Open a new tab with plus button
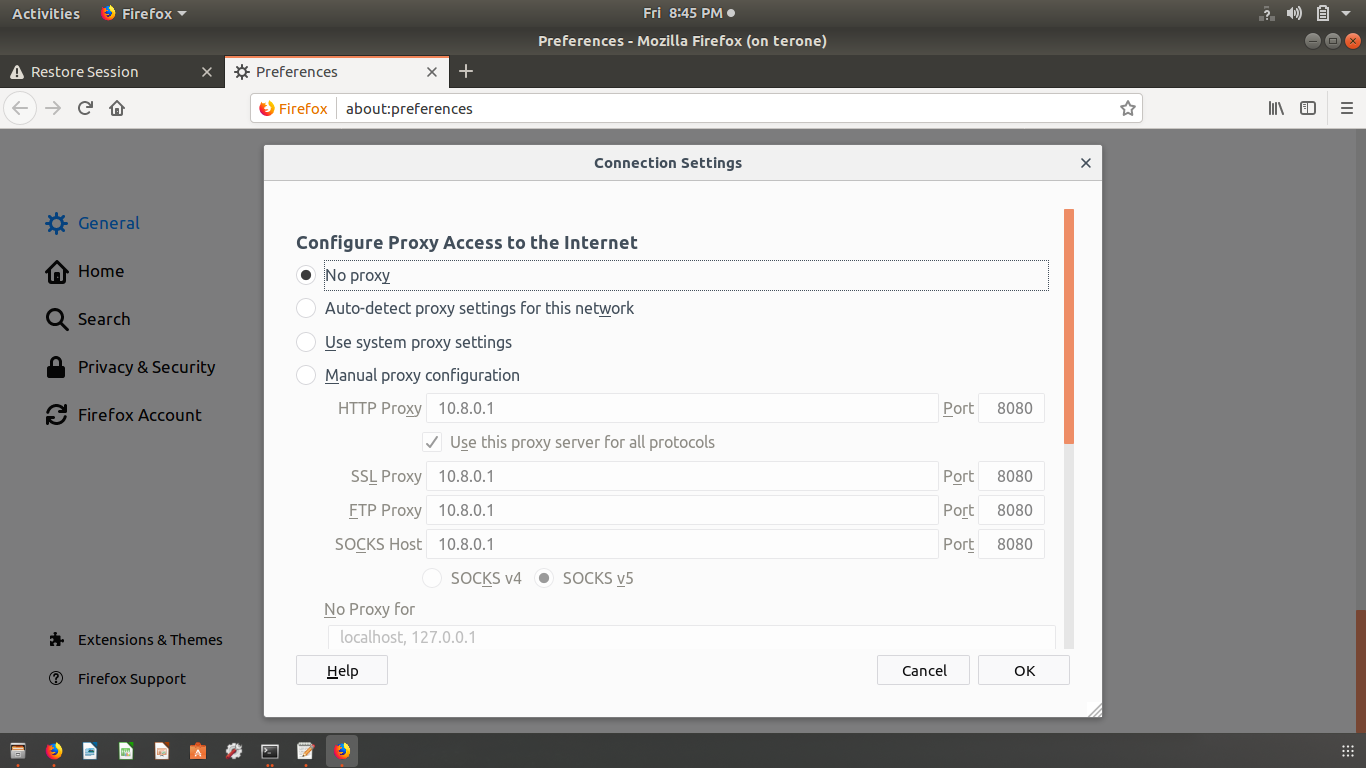Viewport: 1366px width, 768px height. [466, 71]
